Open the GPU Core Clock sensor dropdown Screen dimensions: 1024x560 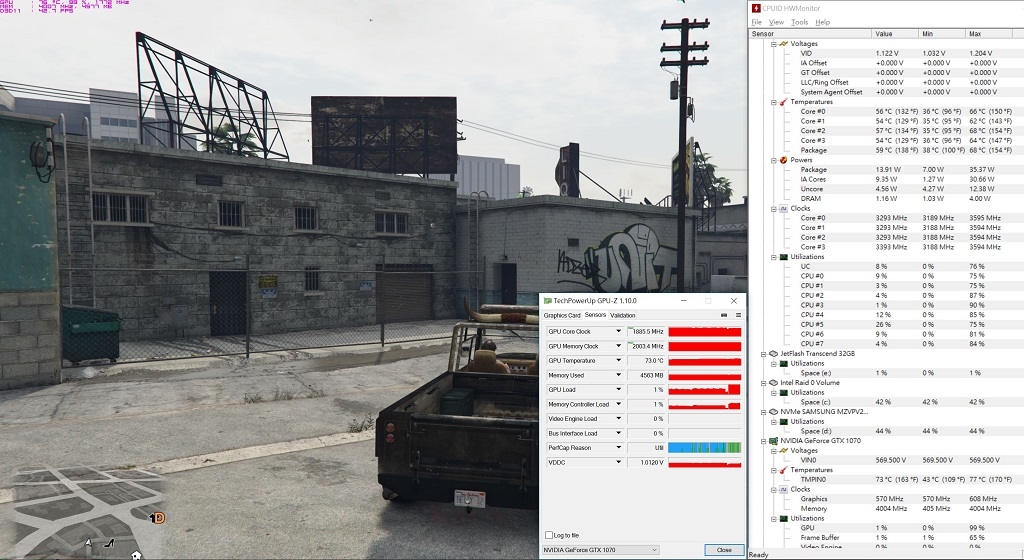pyautogui.click(x=618, y=332)
